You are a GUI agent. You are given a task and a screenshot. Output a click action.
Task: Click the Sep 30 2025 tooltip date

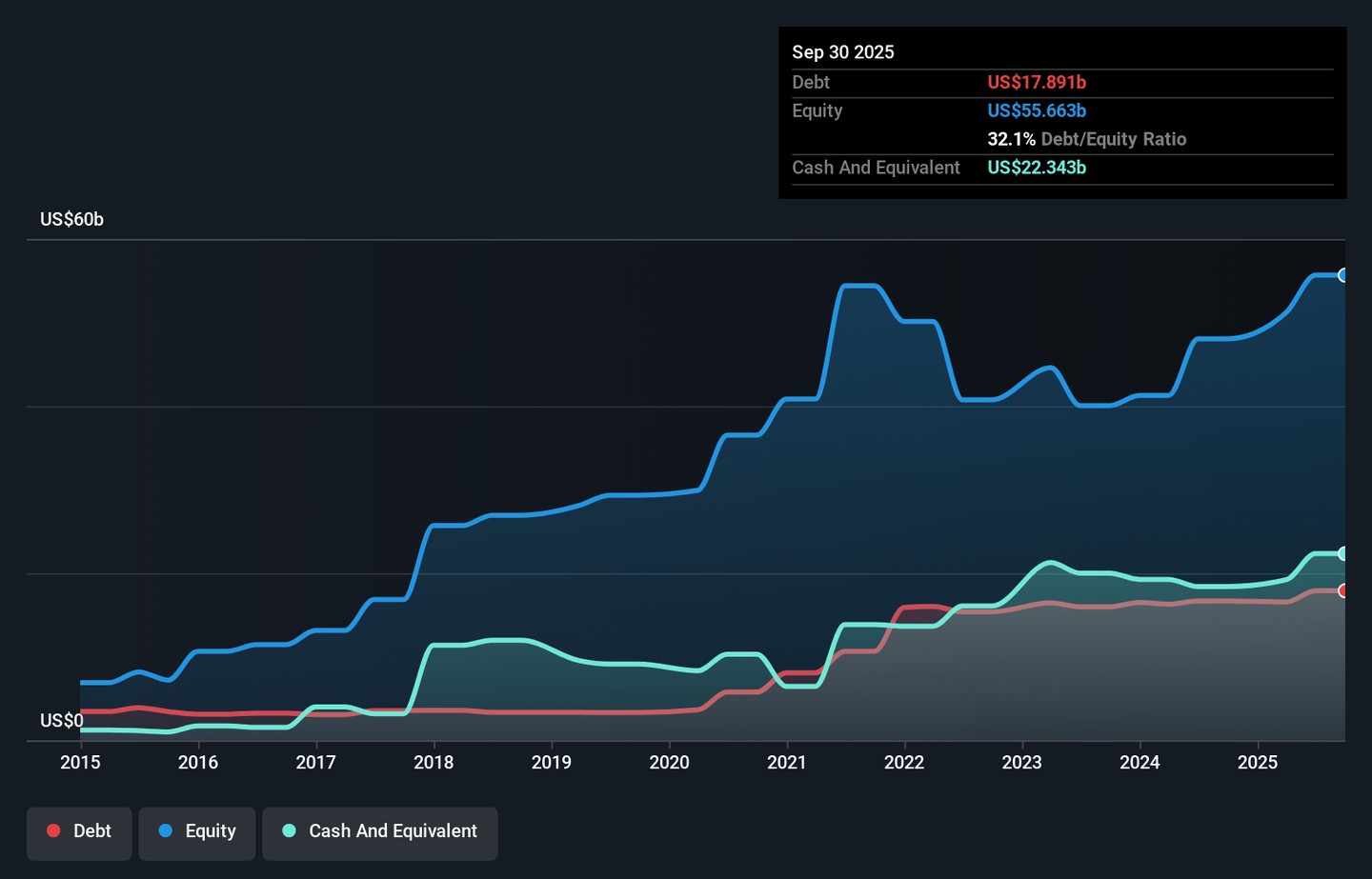[842, 52]
